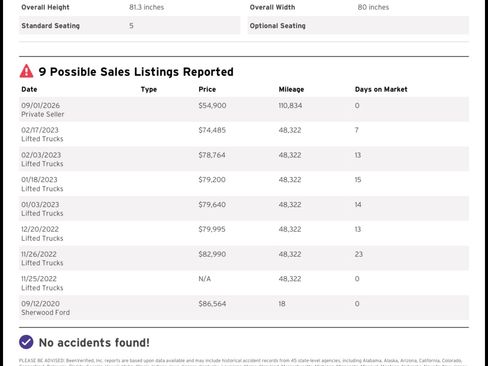Select the 02/17/2023 listing date
The width and height of the screenshot is (488, 366).
(x=40, y=130)
